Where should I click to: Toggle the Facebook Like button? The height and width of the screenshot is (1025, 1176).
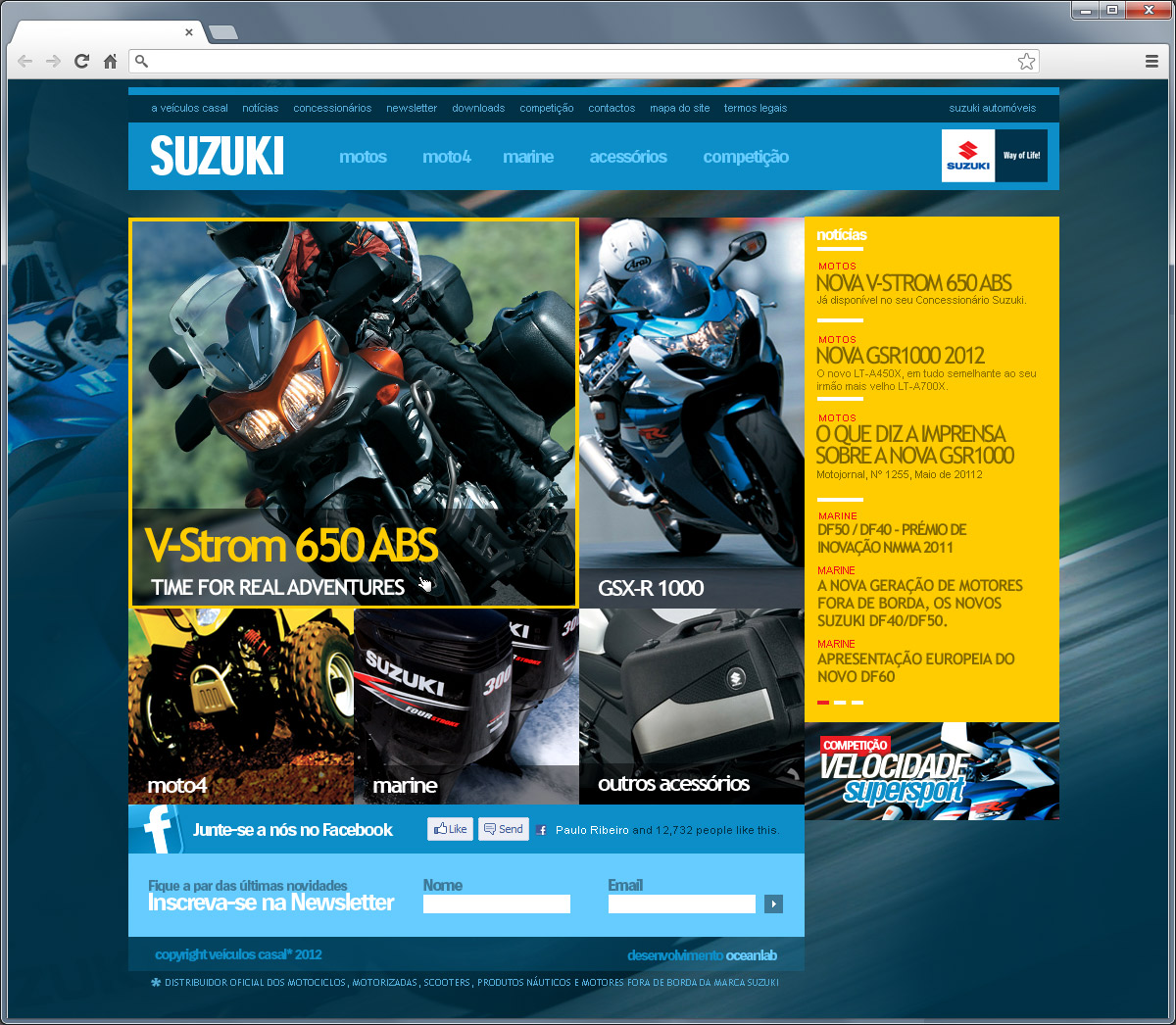click(450, 828)
